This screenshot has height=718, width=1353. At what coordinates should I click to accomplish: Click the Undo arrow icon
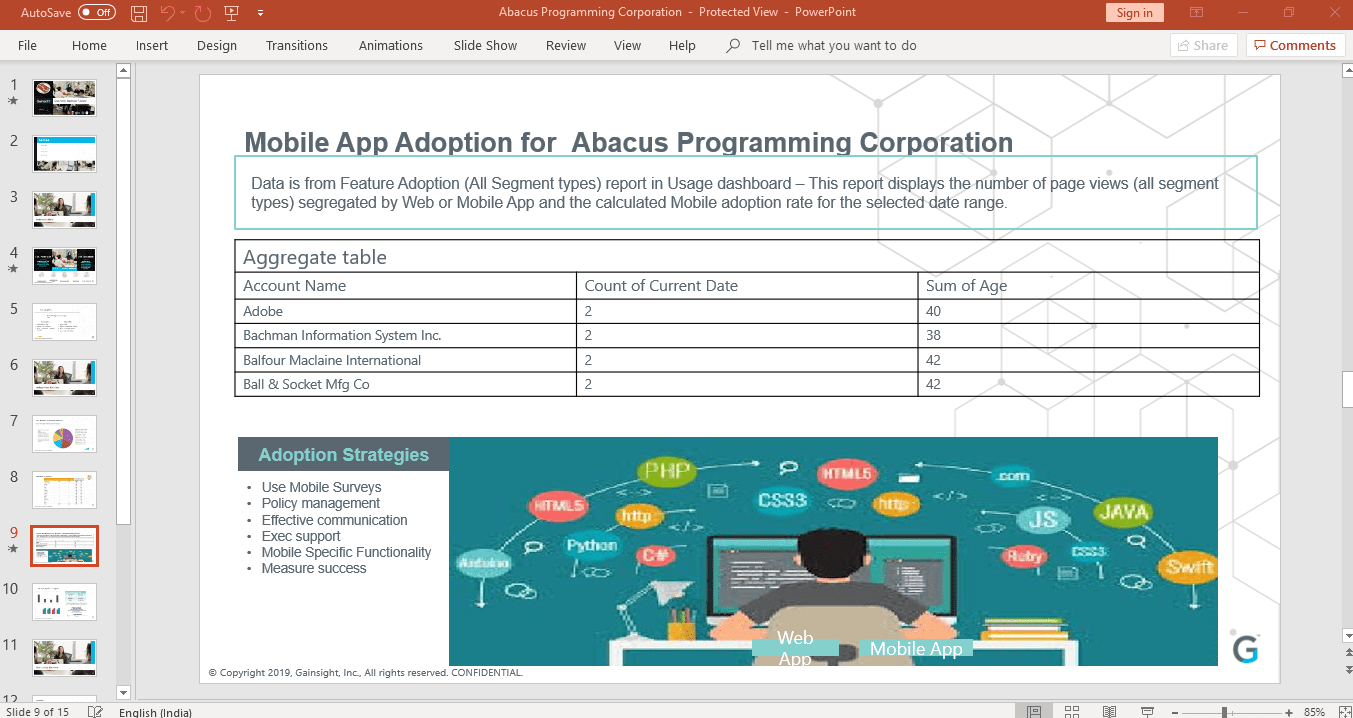tap(167, 13)
